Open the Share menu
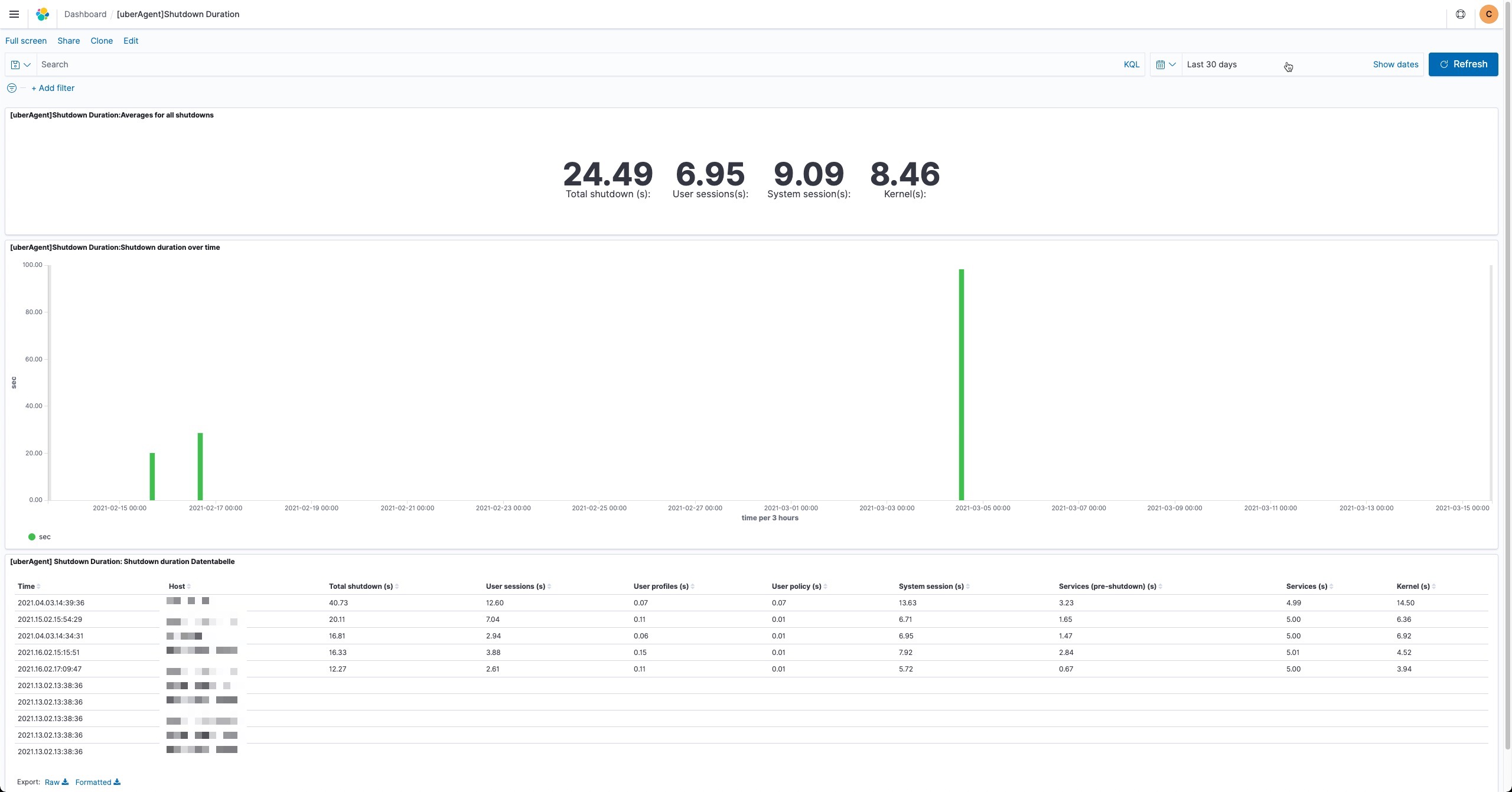Screen dimensions: 1512x792 69,41
